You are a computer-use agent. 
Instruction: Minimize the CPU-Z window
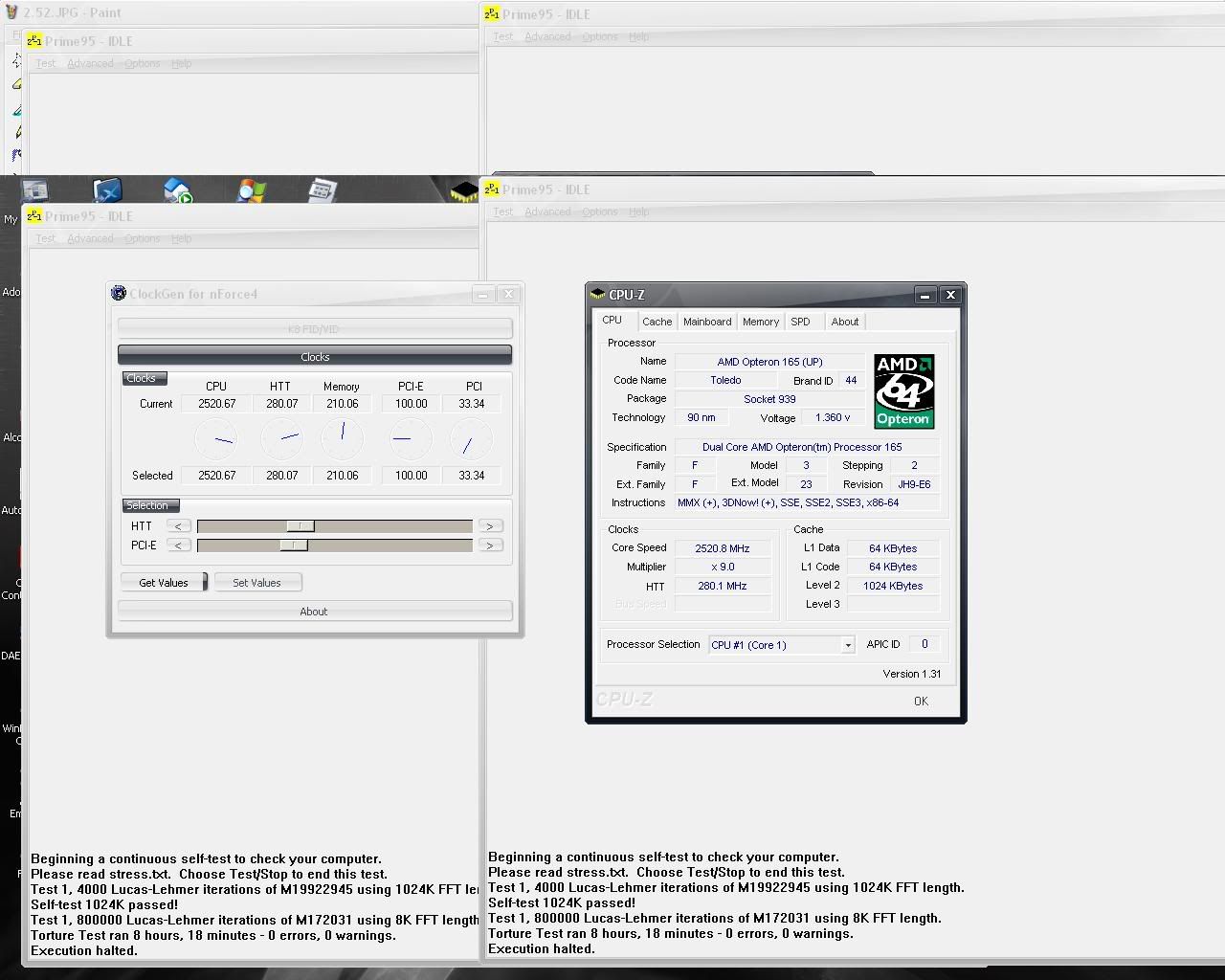[x=924, y=295]
